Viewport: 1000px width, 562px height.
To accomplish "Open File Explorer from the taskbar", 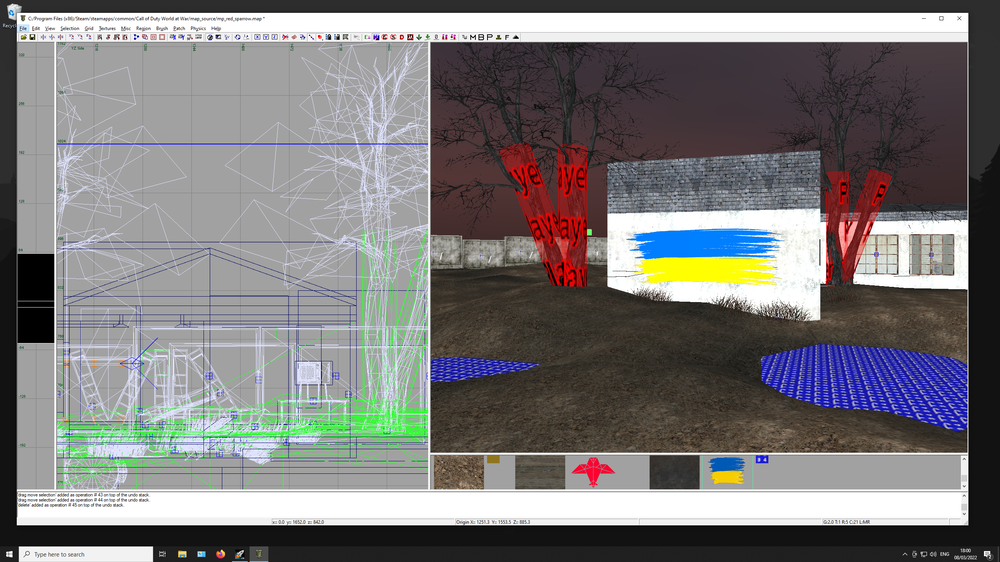I will click(182, 554).
